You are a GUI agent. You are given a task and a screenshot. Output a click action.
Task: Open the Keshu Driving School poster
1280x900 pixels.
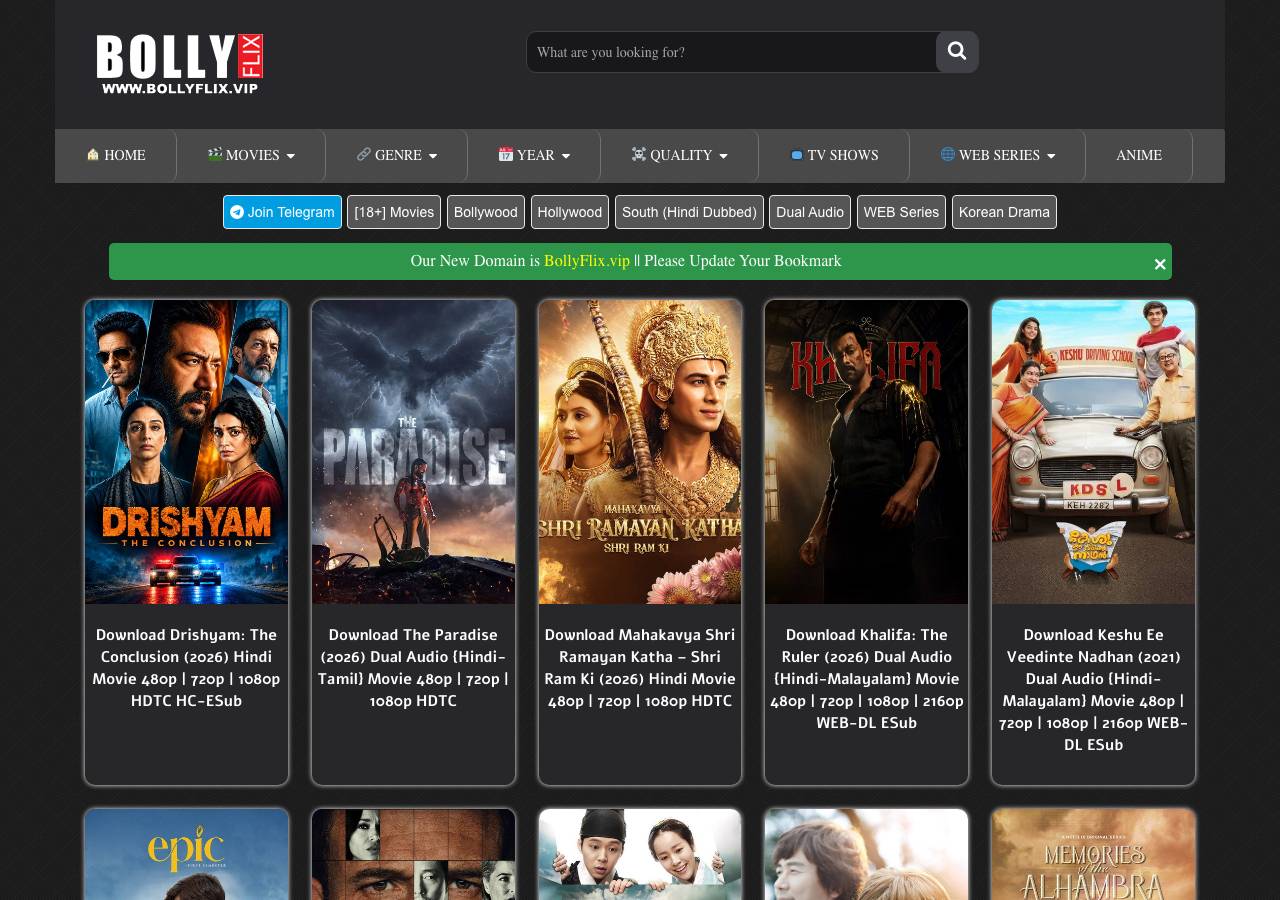[x=1093, y=452]
